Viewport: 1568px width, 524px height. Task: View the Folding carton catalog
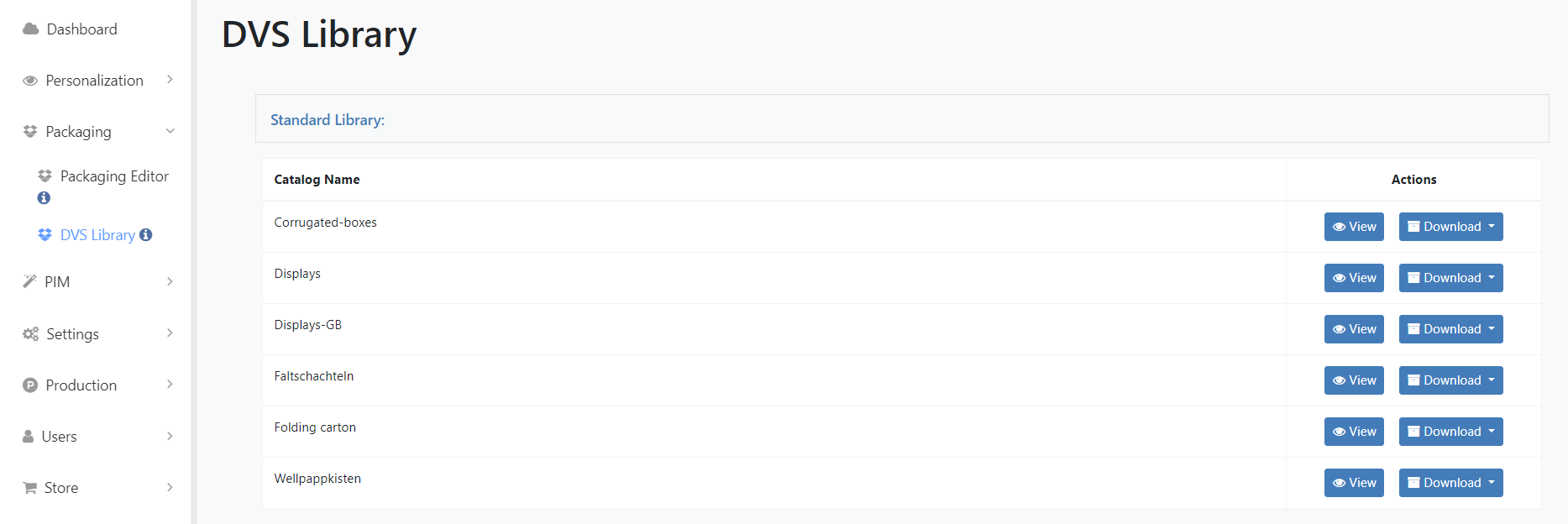1354,432
